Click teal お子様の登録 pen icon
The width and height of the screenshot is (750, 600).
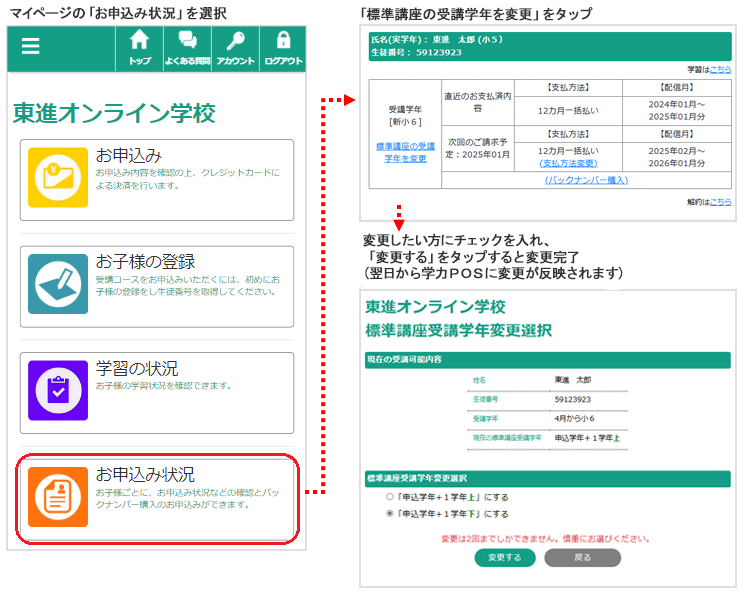58,284
